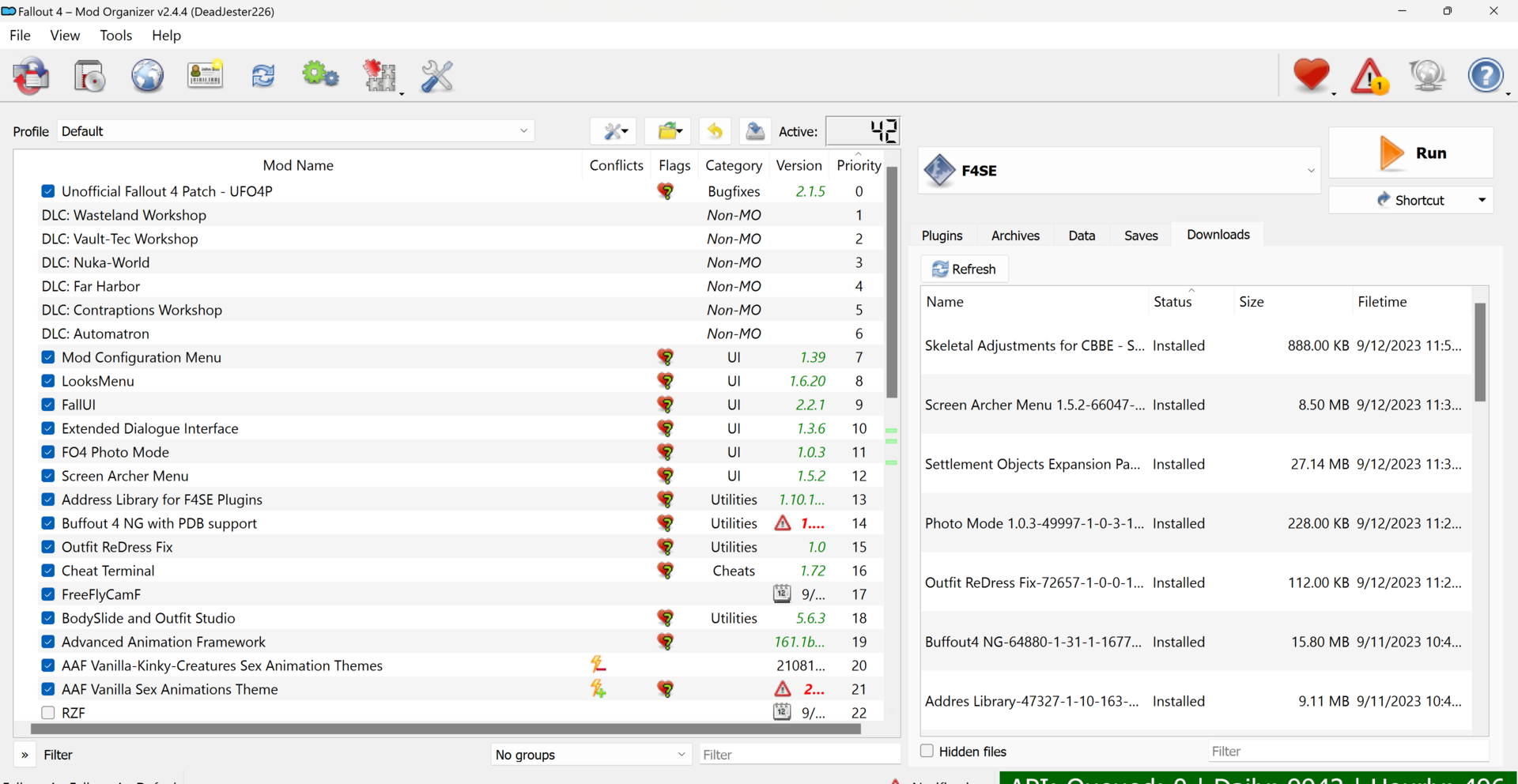Uncheck Address Library for F4SE Plugins

click(x=48, y=499)
